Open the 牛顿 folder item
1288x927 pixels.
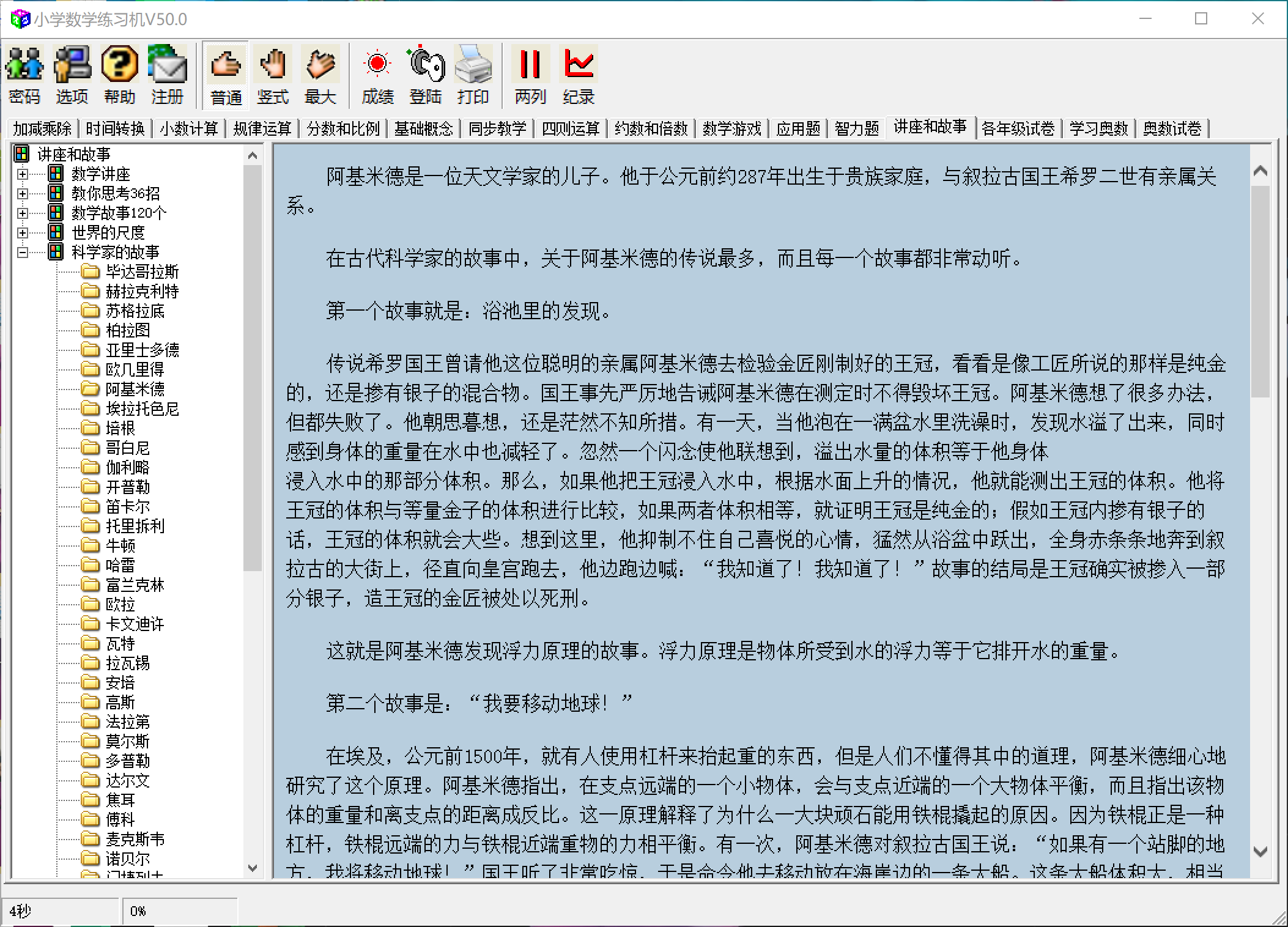pos(120,546)
